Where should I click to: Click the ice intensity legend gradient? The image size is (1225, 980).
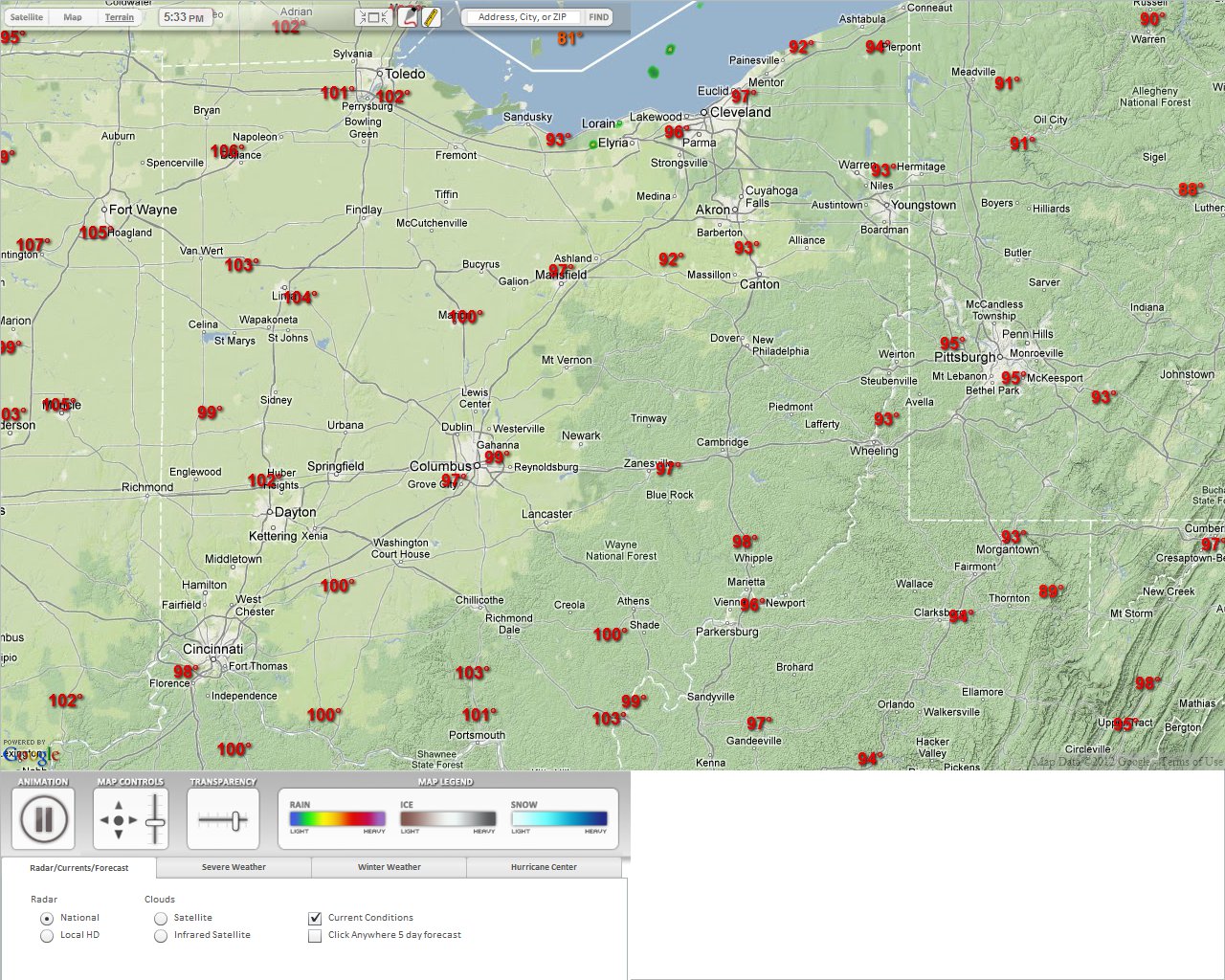coord(448,818)
